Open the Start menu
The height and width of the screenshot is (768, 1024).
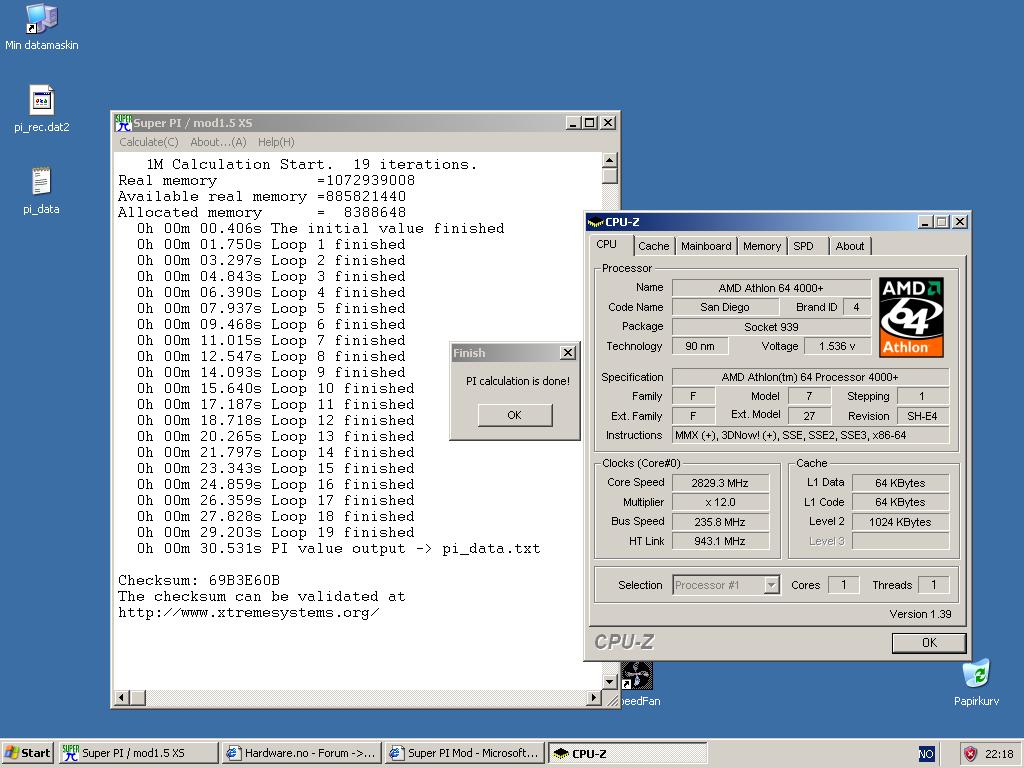27,753
